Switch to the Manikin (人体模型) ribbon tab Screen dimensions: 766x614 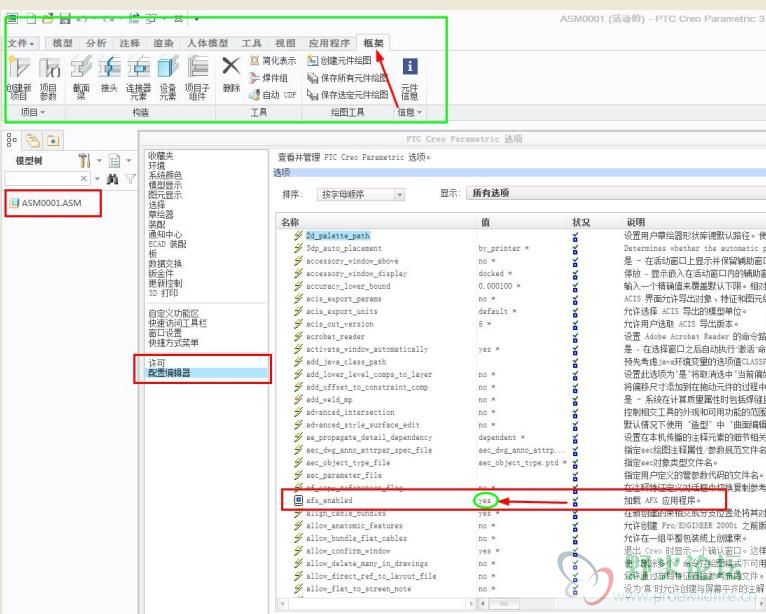pyautogui.click(x=208, y=43)
